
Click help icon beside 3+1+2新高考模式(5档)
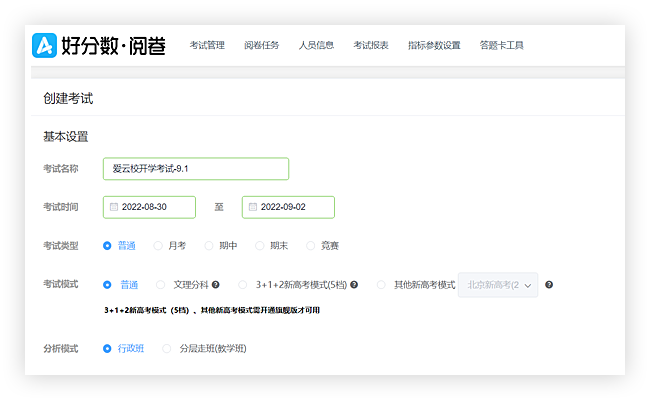354,285
